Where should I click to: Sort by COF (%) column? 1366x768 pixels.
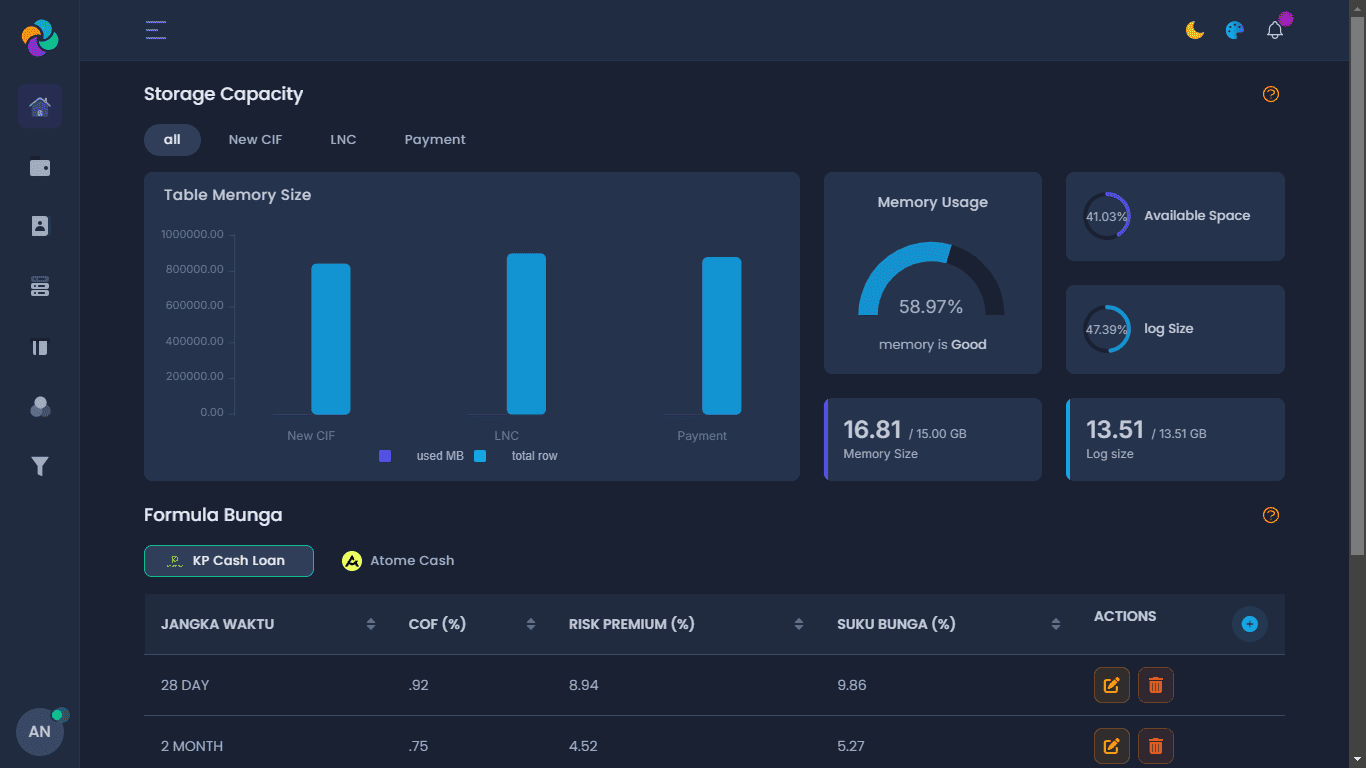point(531,624)
